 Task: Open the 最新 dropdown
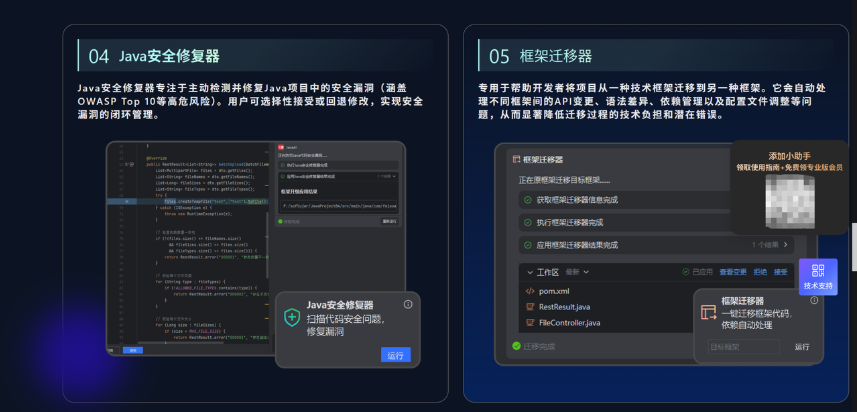point(577,272)
